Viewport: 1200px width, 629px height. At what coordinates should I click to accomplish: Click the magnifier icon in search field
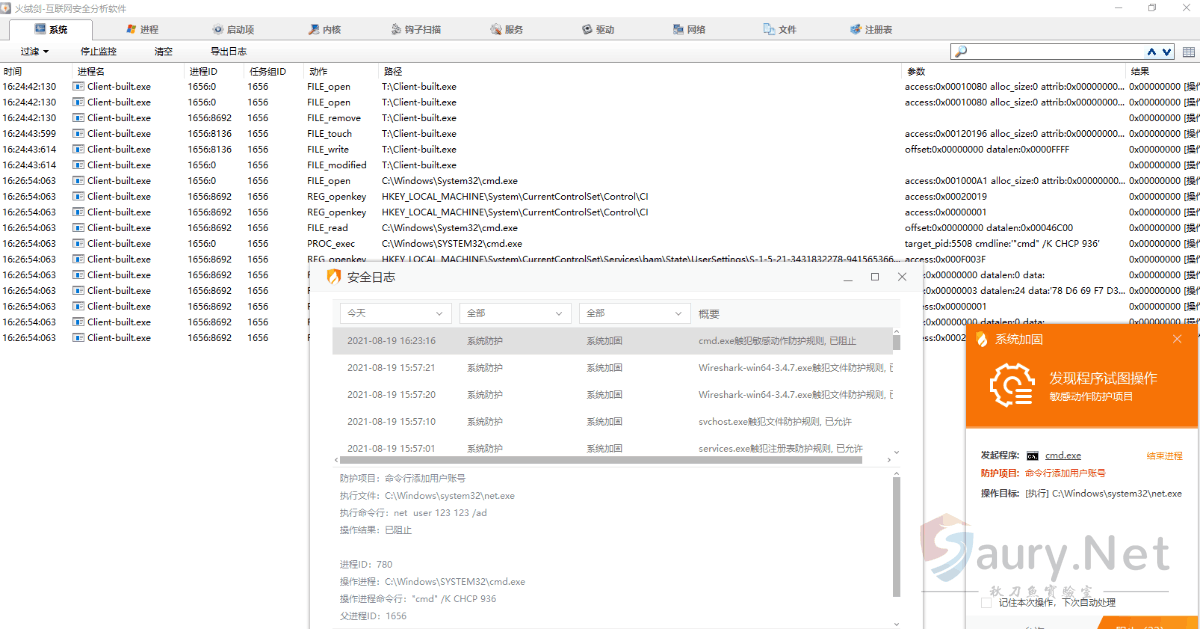pos(961,51)
